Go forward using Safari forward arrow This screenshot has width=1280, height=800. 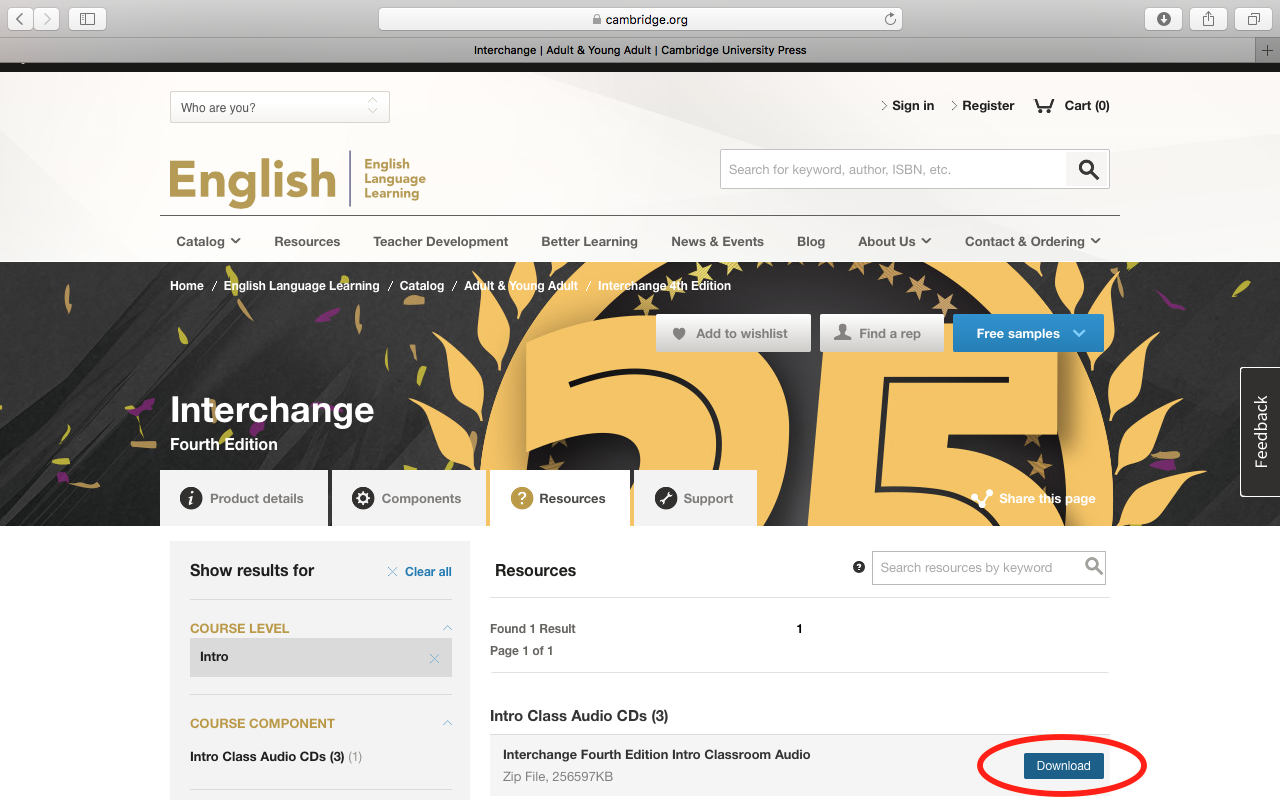47,18
